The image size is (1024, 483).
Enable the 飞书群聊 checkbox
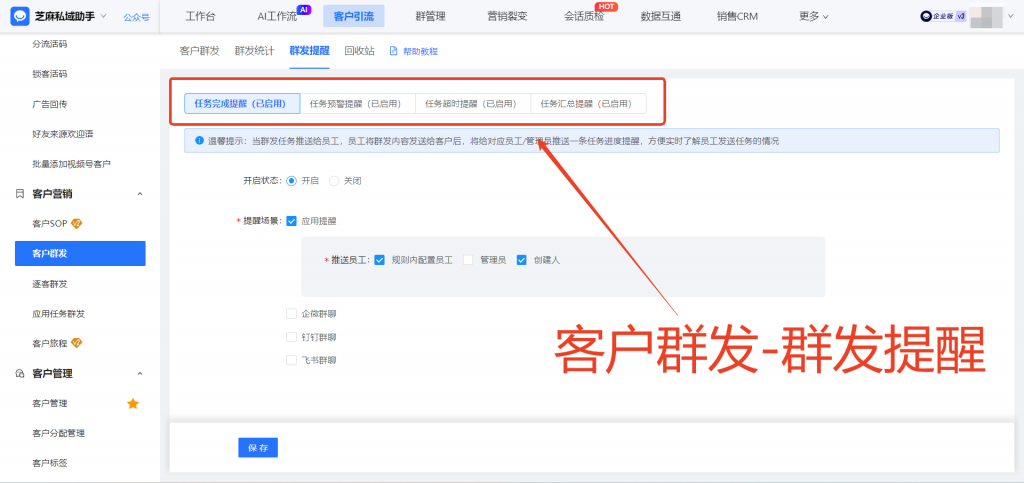point(291,360)
